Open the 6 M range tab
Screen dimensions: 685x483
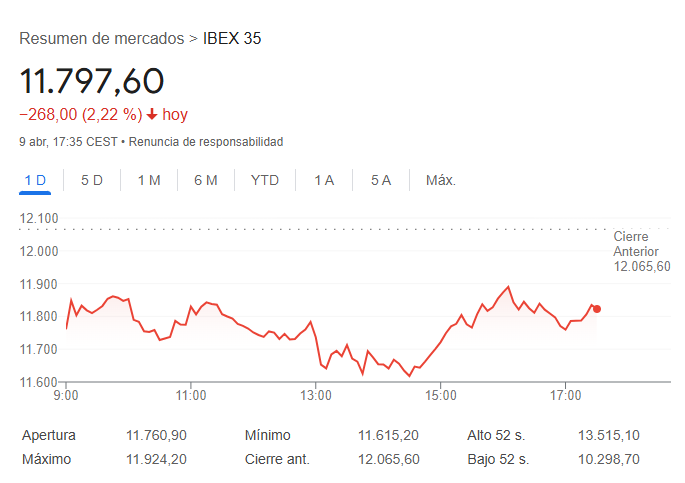click(206, 181)
